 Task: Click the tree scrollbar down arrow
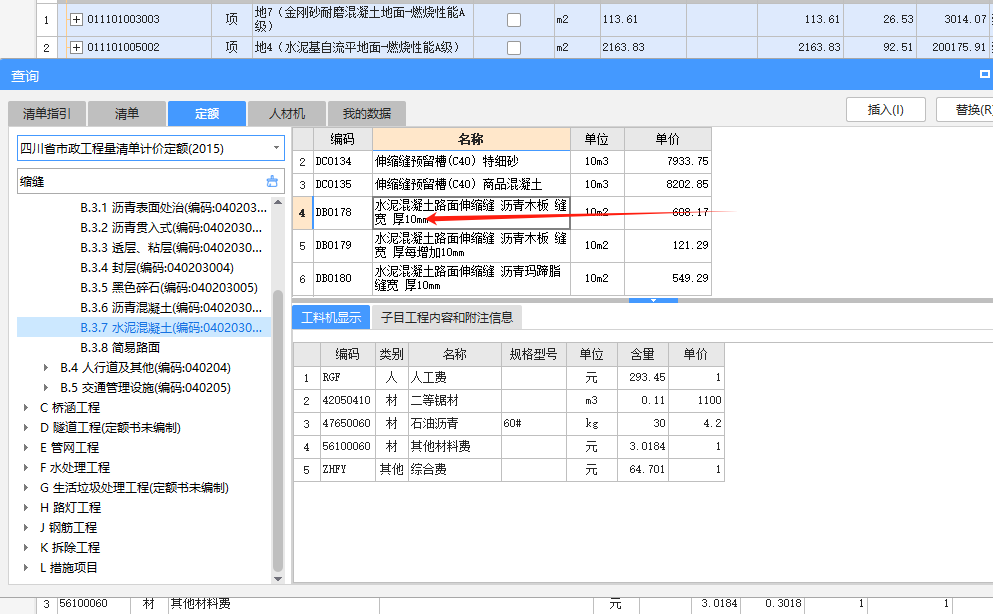[278, 579]
